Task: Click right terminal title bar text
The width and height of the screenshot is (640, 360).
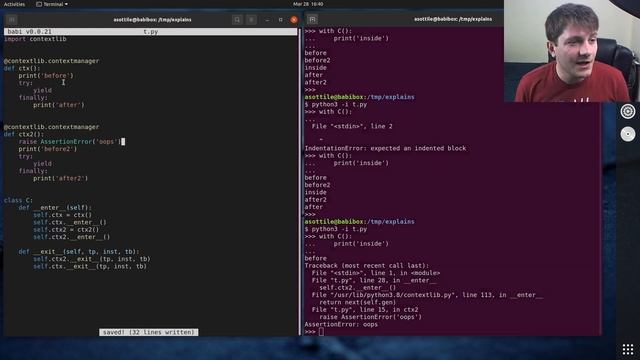Action: 453,19
